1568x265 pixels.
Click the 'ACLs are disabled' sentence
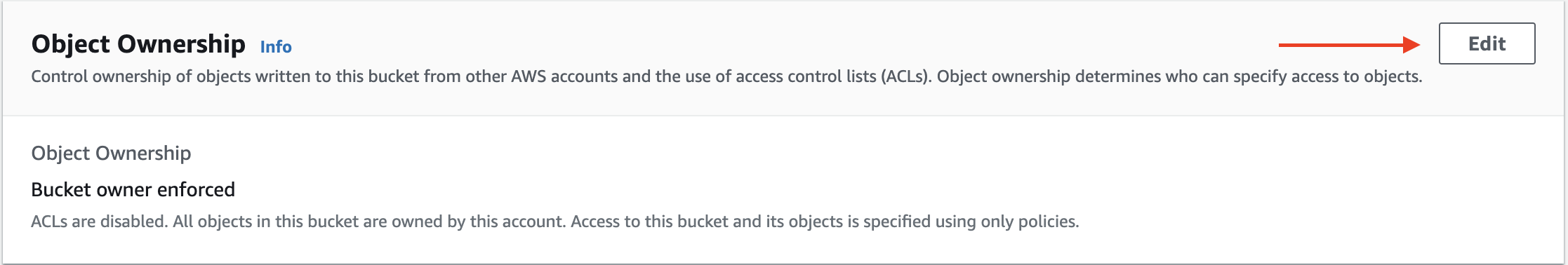pyautogui.click(x=99, y=222)
